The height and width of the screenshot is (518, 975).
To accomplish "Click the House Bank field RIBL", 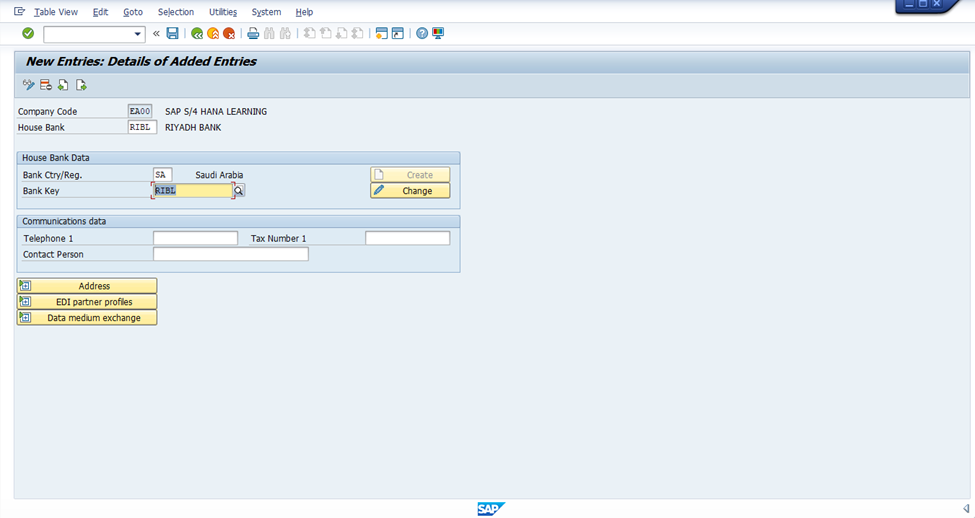I will tap(142, 127).
